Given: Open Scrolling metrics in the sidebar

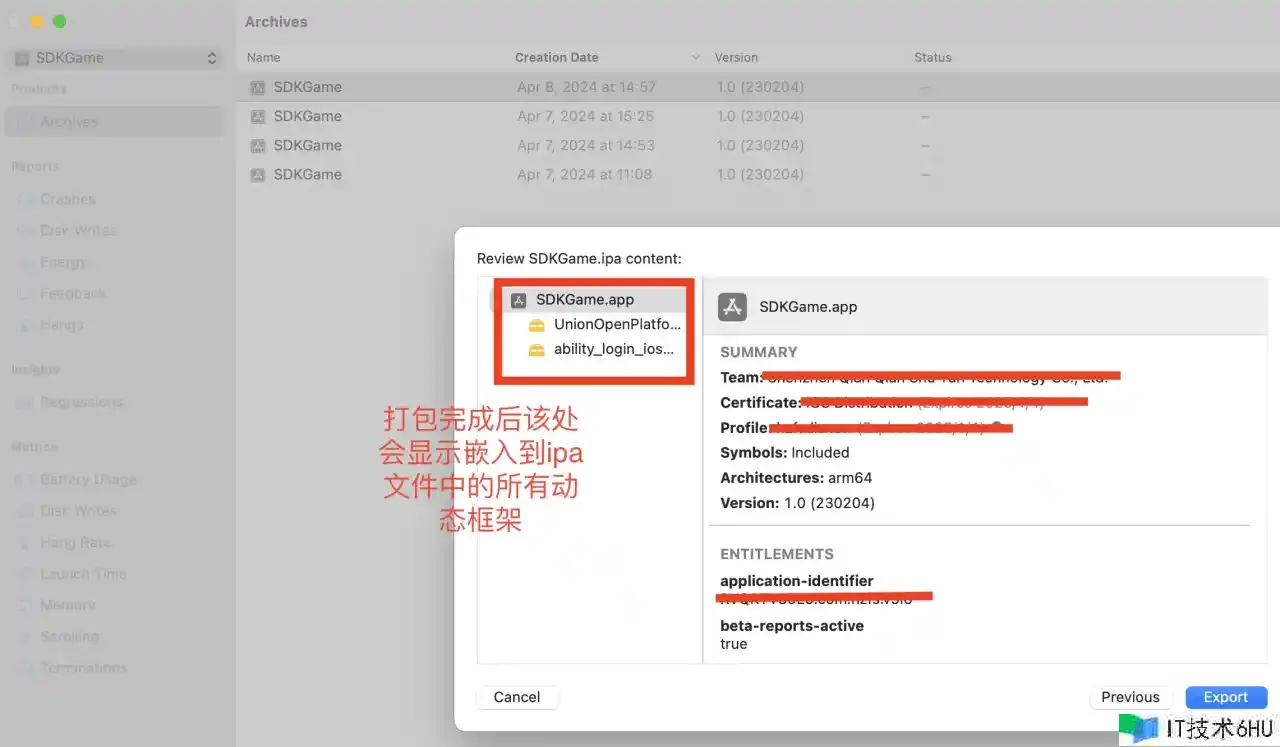Looking at the screenshot, I should pos(69,637).
